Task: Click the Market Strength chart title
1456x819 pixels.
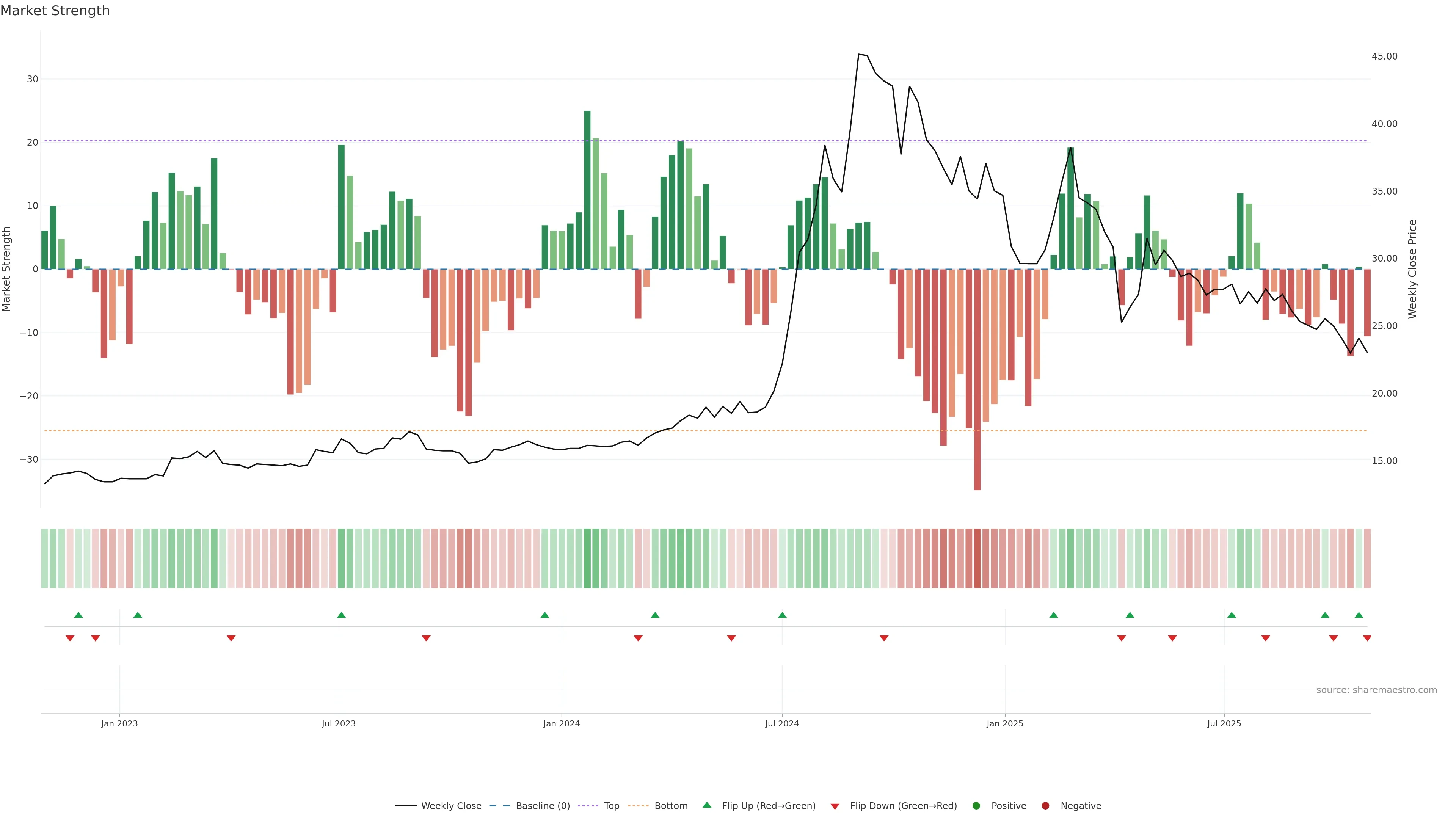Action: (55, 11)
